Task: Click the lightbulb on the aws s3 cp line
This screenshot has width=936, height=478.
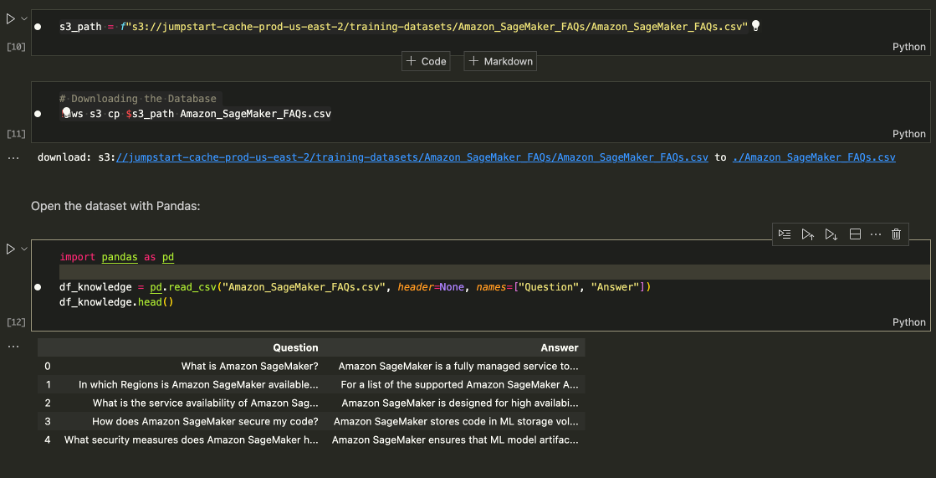Action: 66,112
